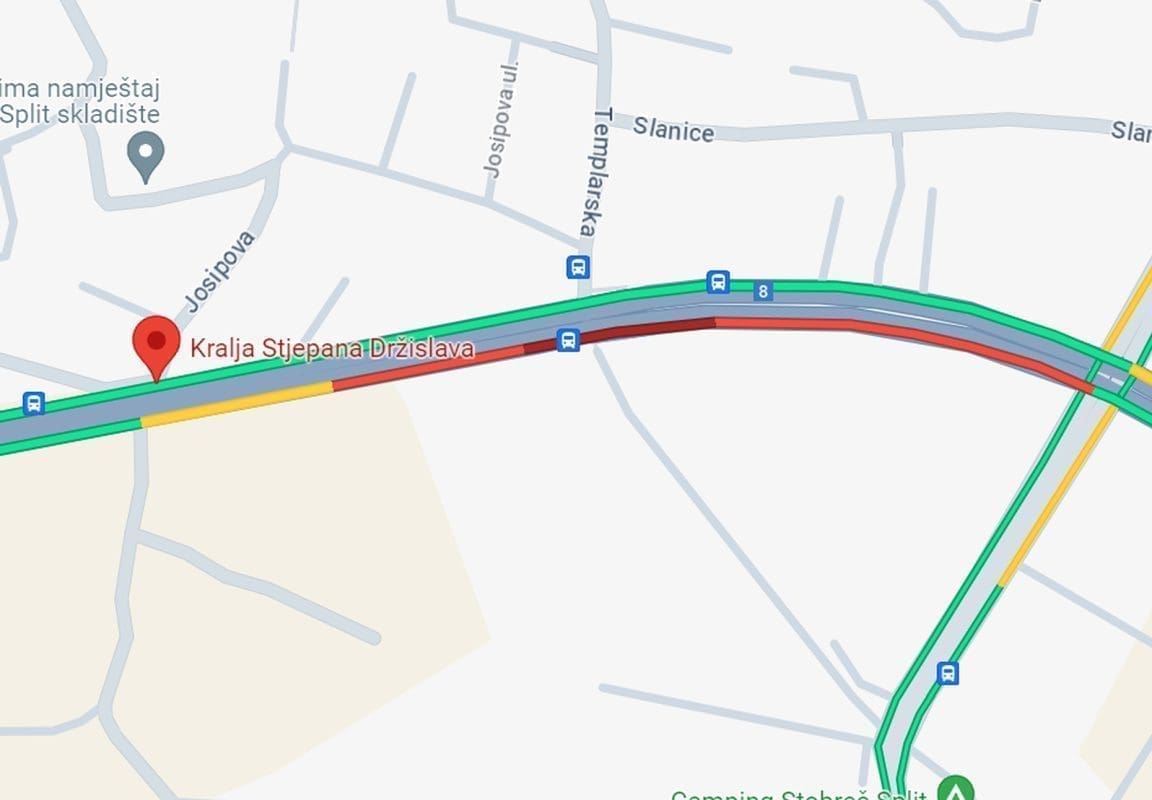Screen dimensions: 1152x800
Task: Click the Kralja Stjepana Držislava place label
Action: 332,347
